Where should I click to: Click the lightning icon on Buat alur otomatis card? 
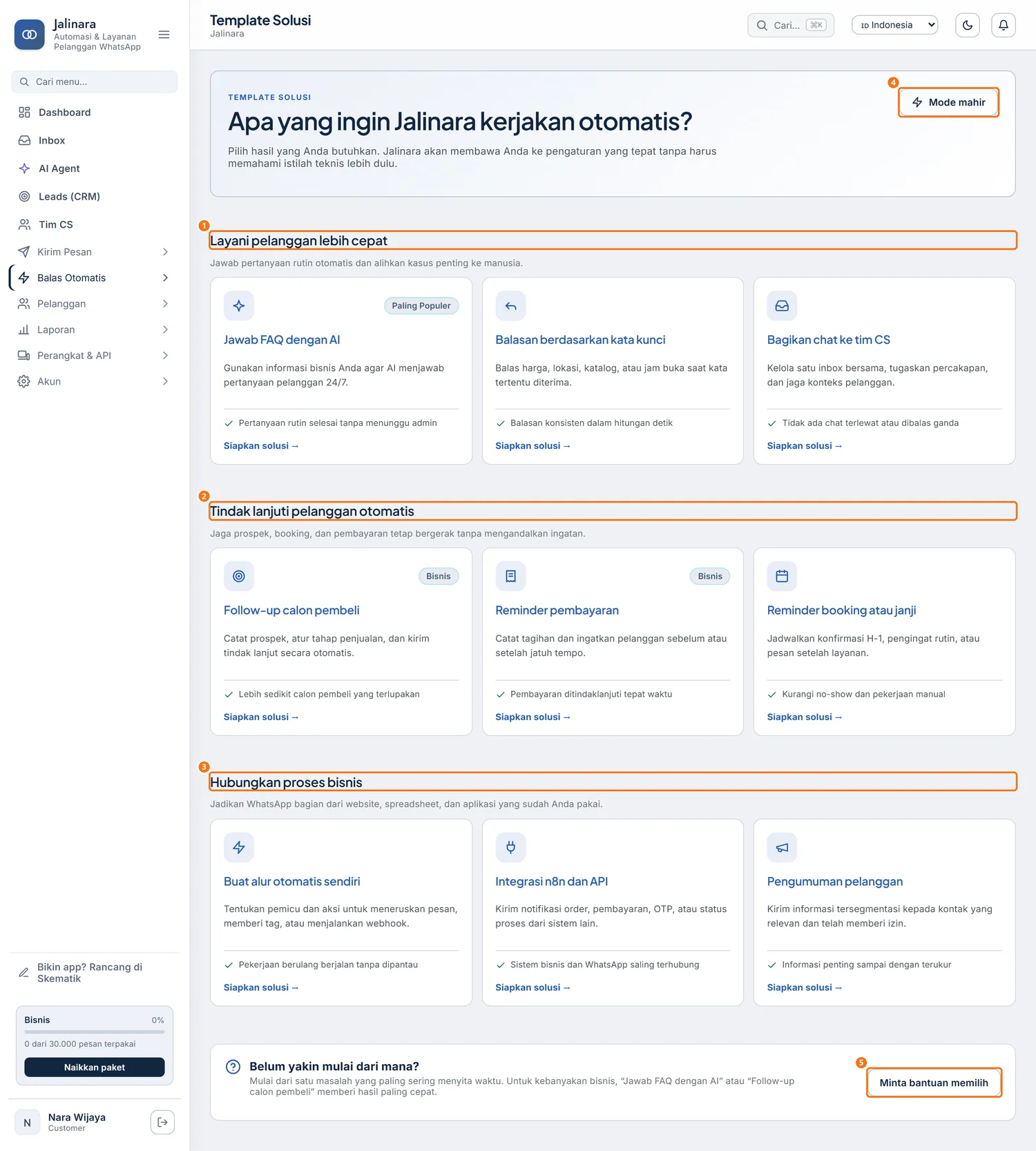(x=239, y=847)
